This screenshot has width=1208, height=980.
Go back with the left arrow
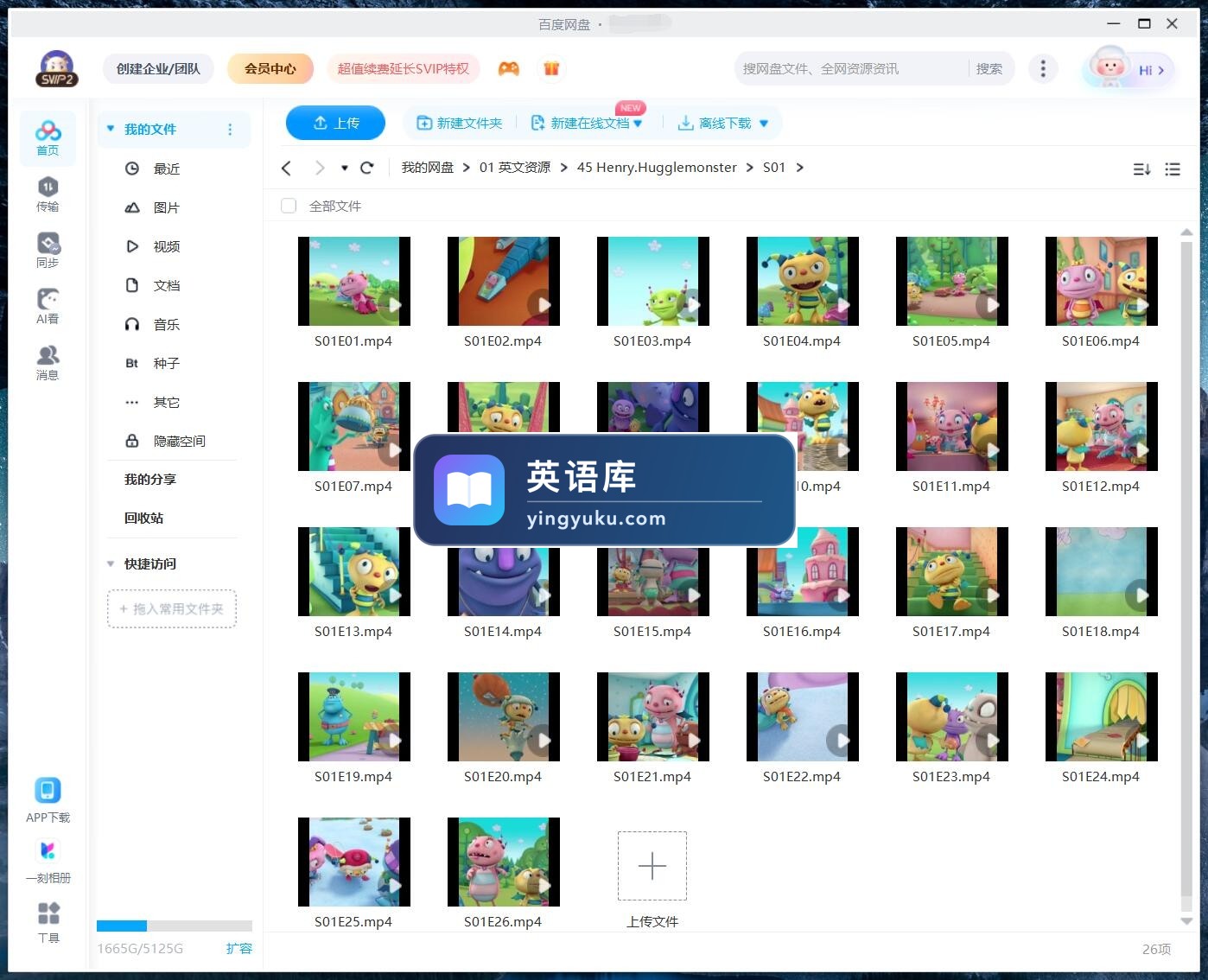(287, 168)
